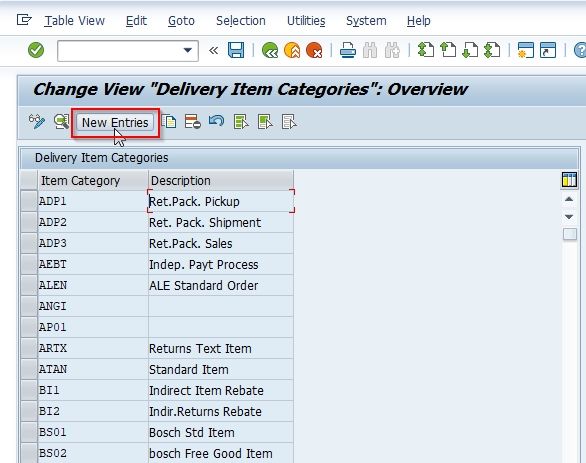This screenshot has height=463, width=586.
Task: Click the Copy As icon beside New Entries
Action: (x=169, y=122)
